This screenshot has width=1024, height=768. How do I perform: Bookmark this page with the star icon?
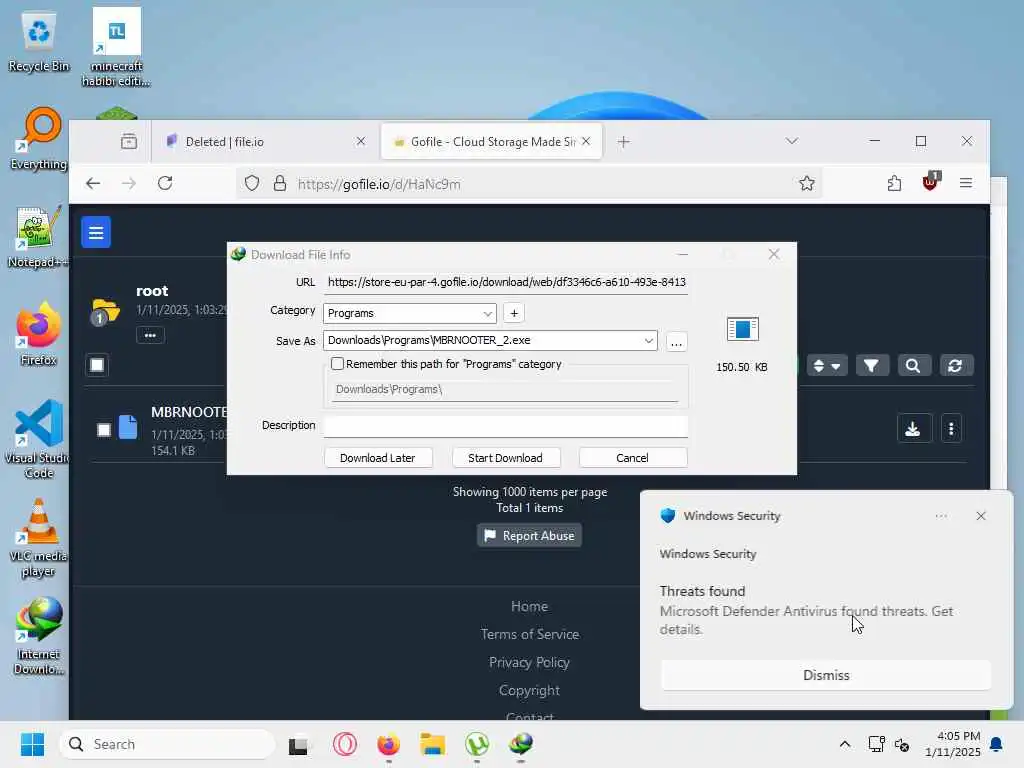tap(807, 184)
